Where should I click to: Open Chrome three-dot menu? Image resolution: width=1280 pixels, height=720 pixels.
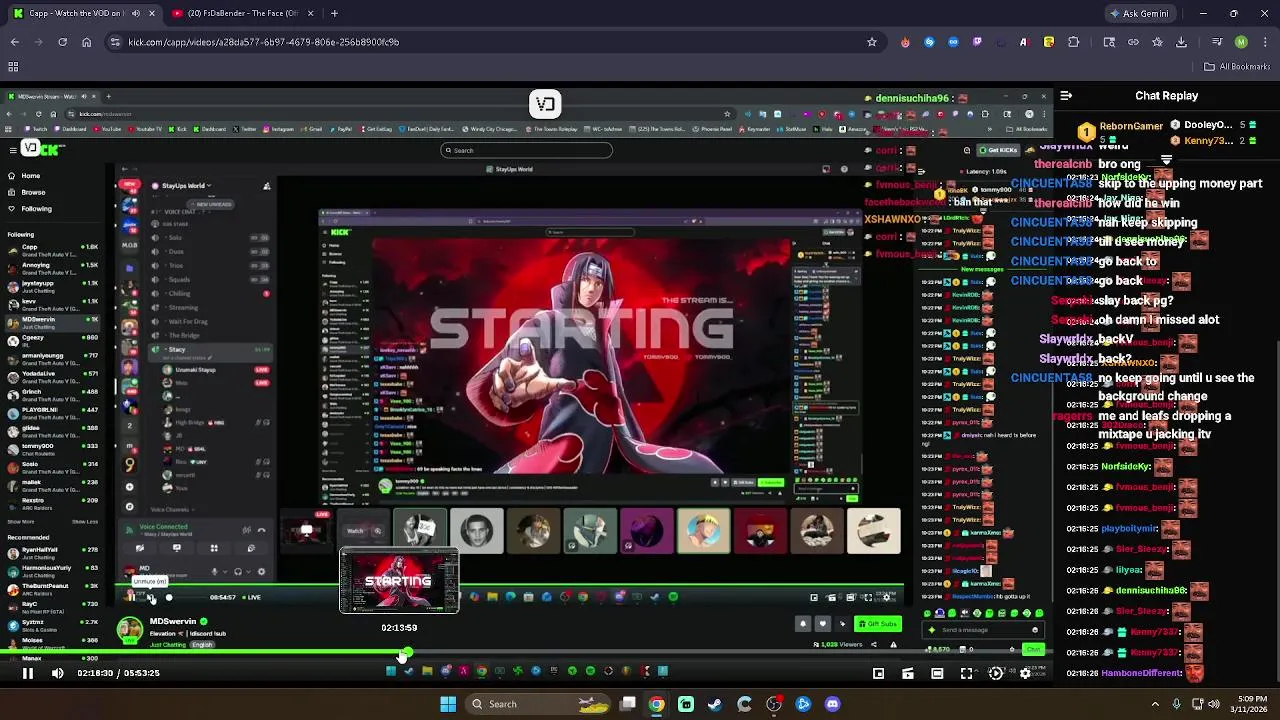tap(1265, 42)
